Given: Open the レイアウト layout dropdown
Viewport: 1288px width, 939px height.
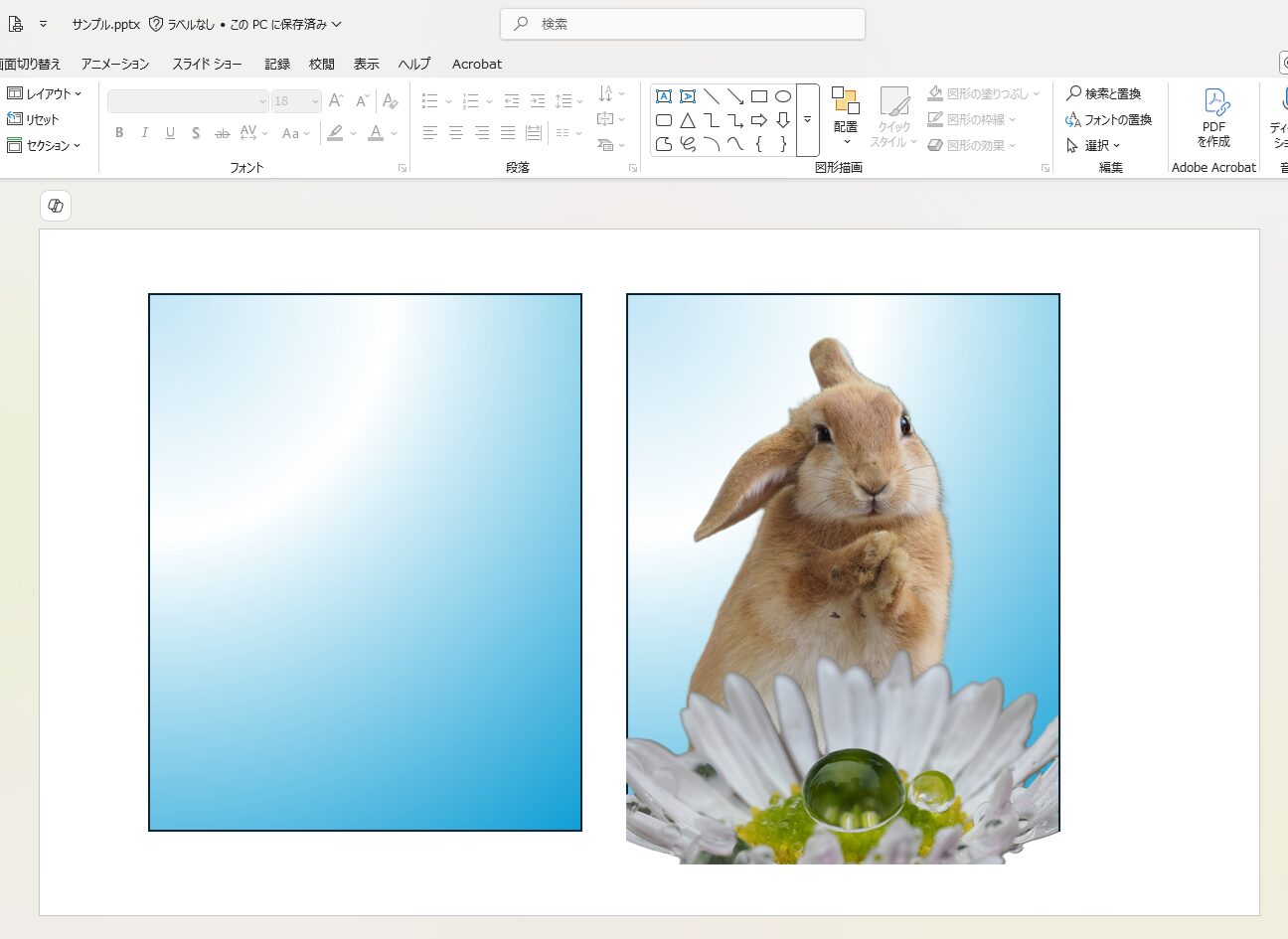Looking at the screenshot, I should pyautogui.click(x=44, y=93).
